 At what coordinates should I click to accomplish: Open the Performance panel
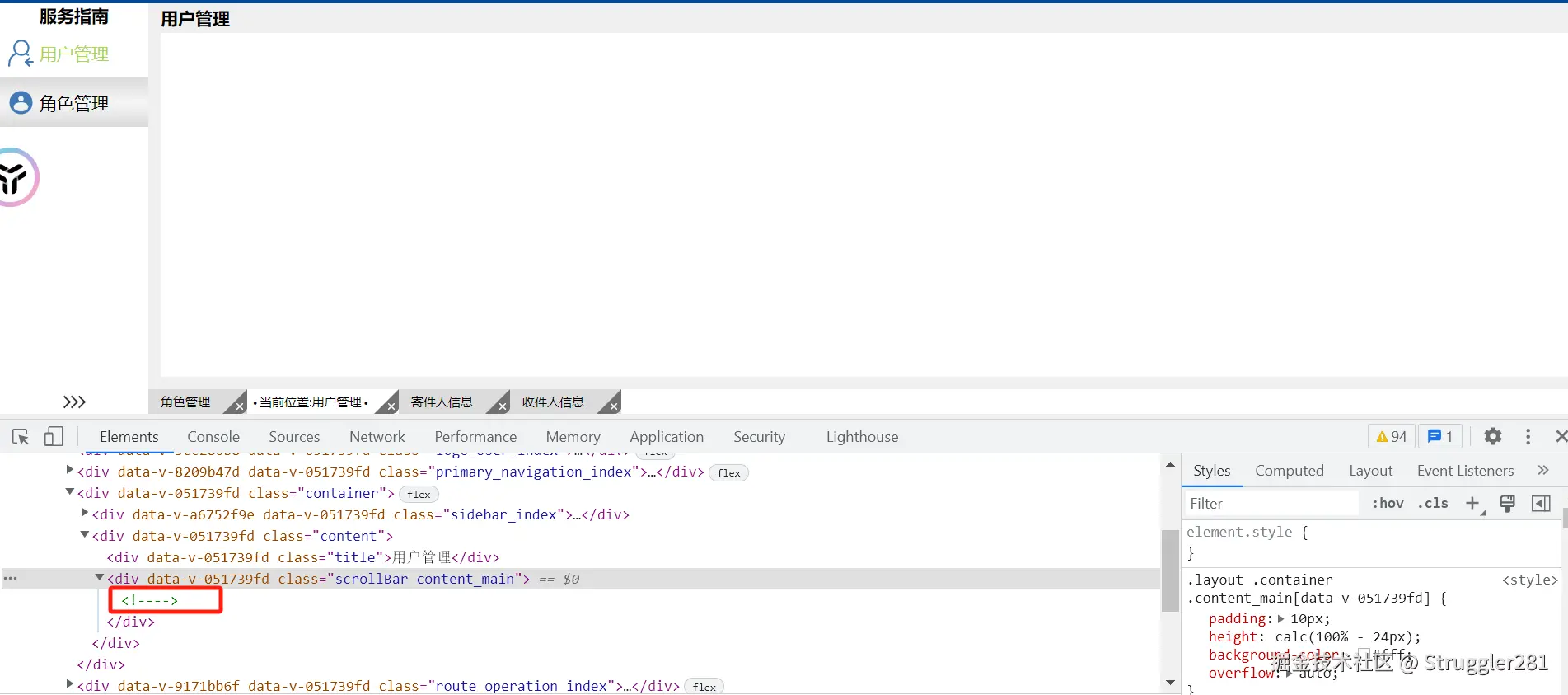click(475, 437)
